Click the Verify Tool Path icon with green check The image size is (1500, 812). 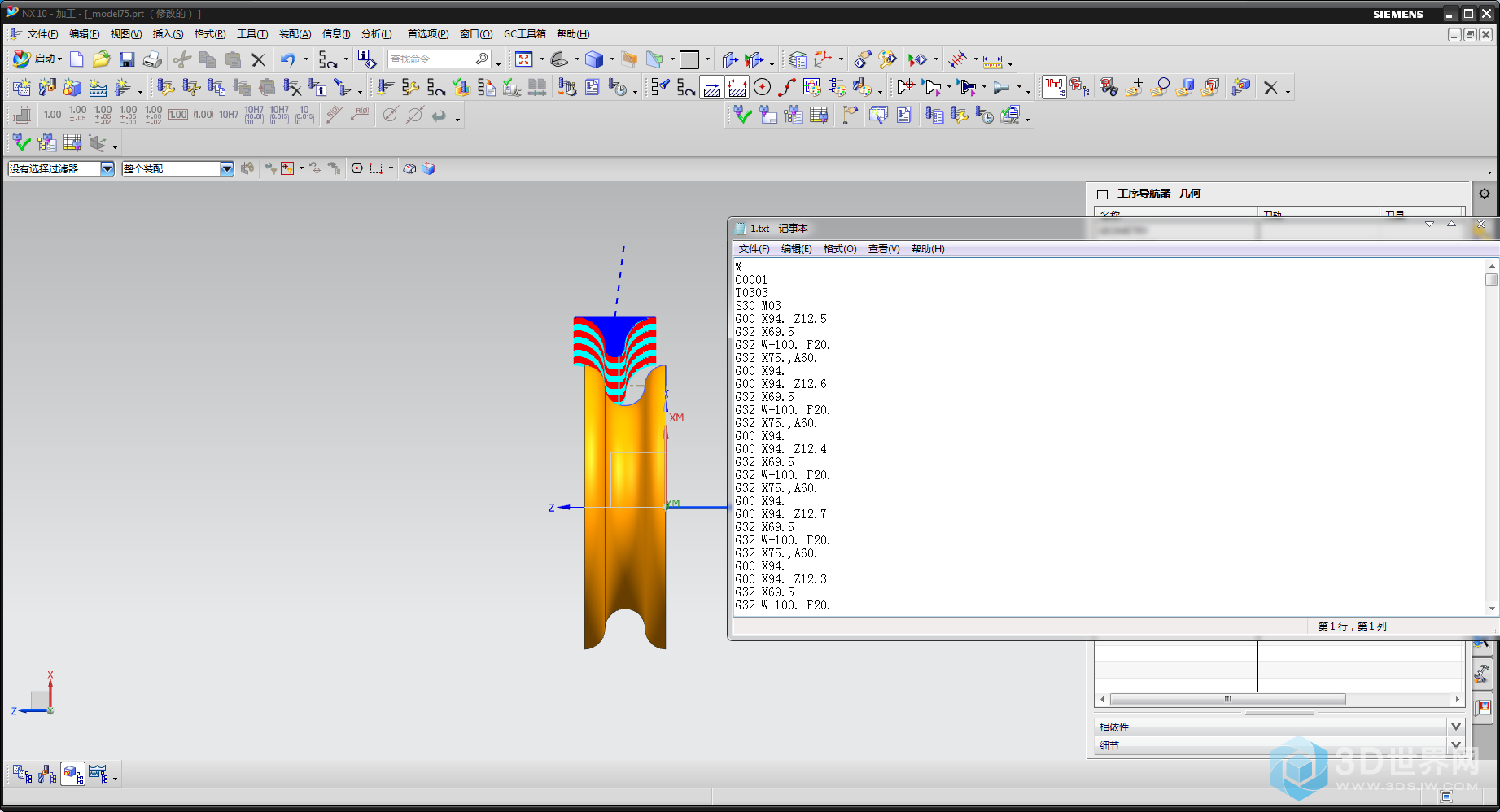point(461,87)
